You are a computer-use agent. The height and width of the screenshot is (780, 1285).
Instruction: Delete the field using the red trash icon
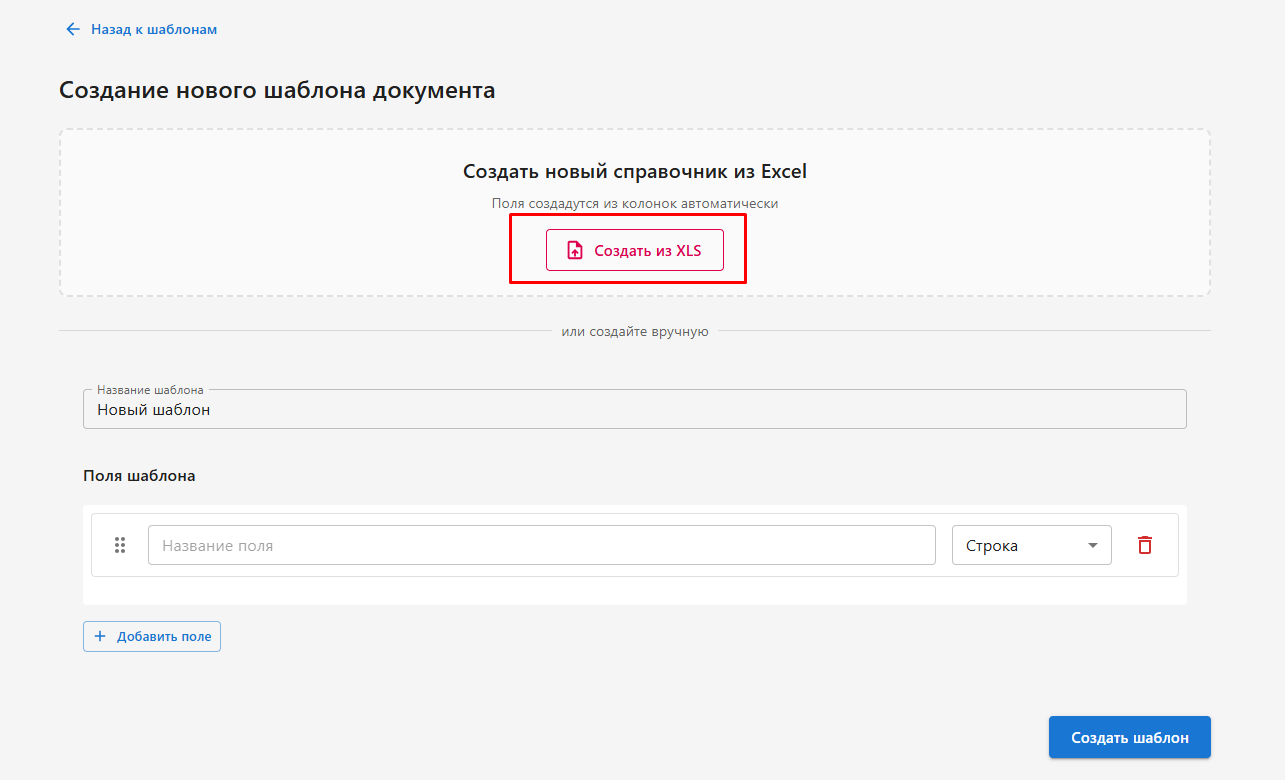1145,545
